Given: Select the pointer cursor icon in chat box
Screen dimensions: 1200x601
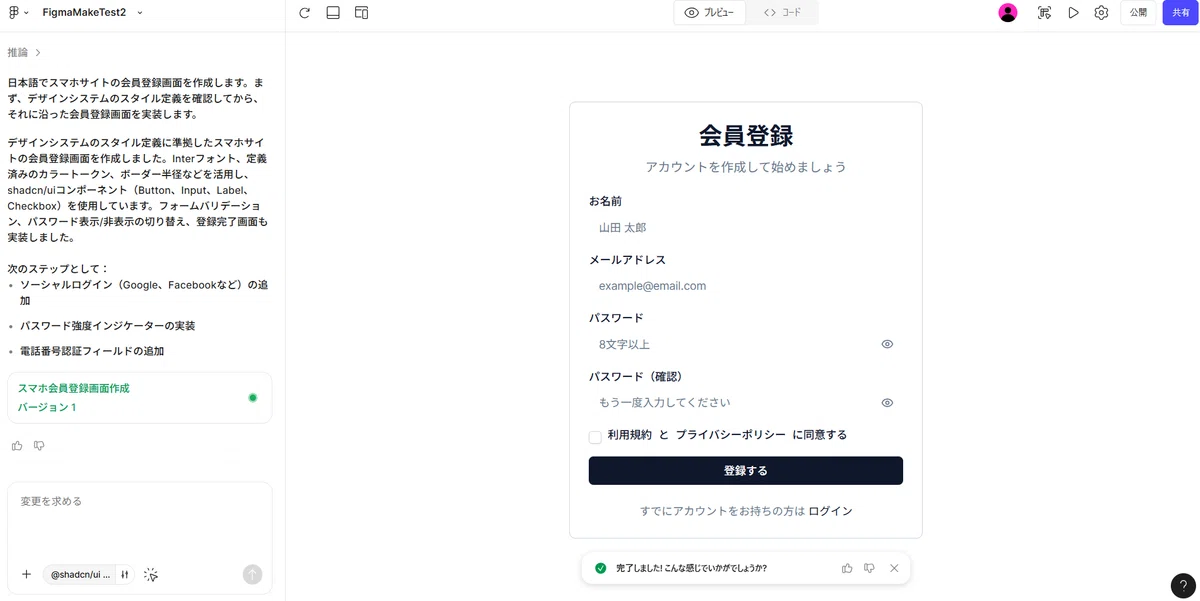Looking at the screenshot, I should pyautogui.click(x=151, y=575).
